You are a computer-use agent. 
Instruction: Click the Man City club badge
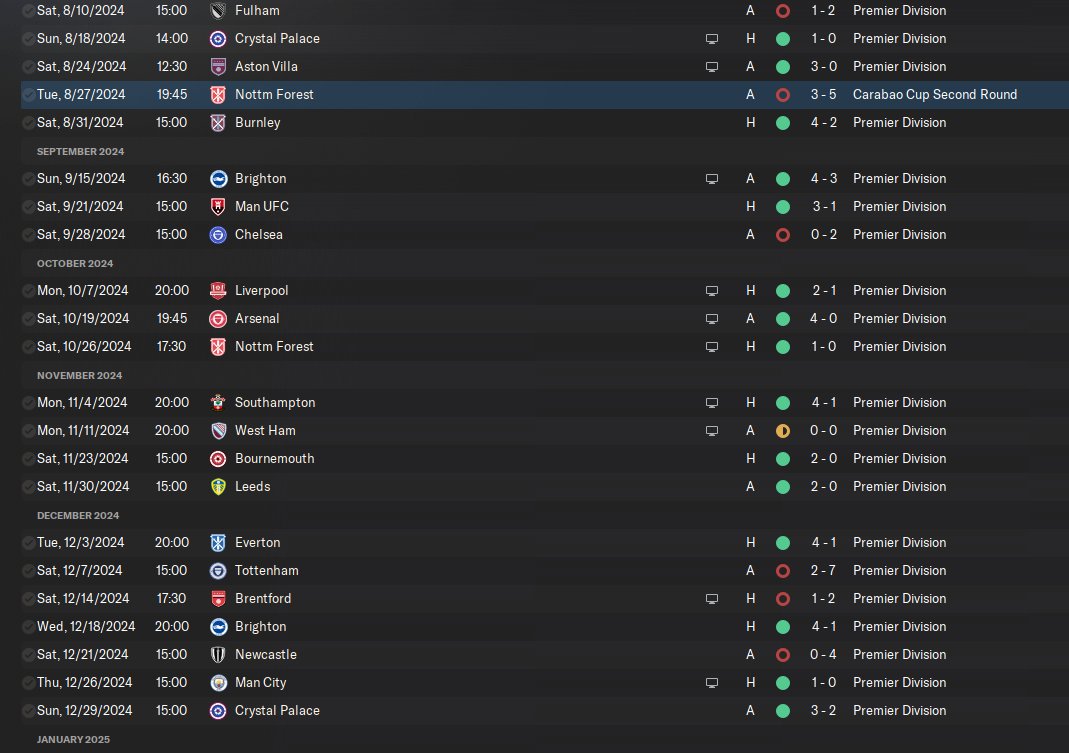click(x=218, y=683)
